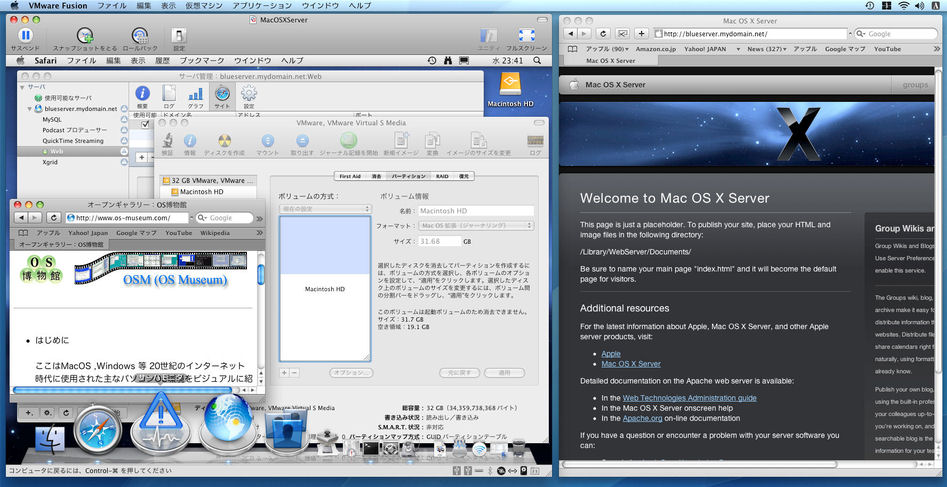Click reload button in the OS Museum Safari window
Screen dimensions: 947x487
[54, 218]
